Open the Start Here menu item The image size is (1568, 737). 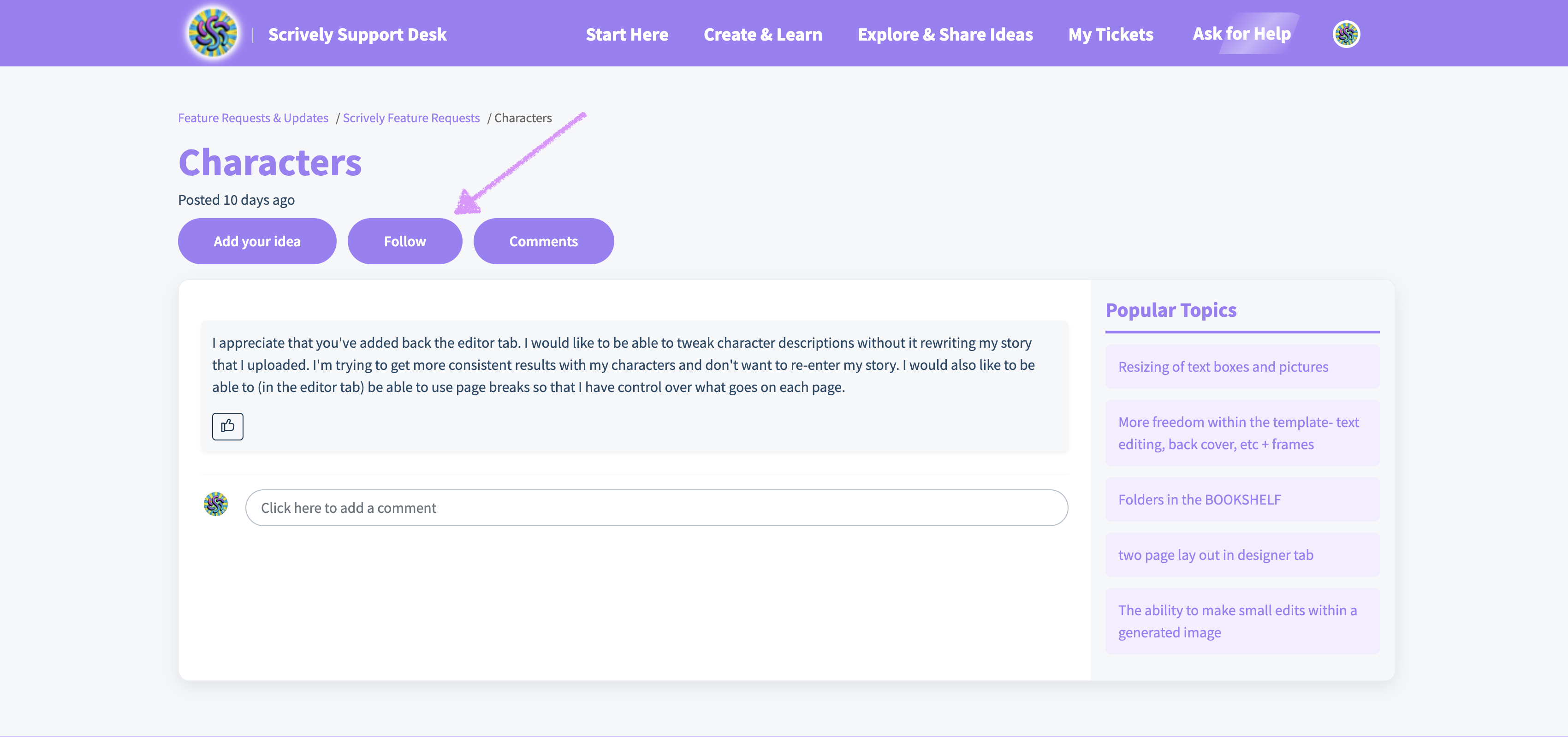626,35
